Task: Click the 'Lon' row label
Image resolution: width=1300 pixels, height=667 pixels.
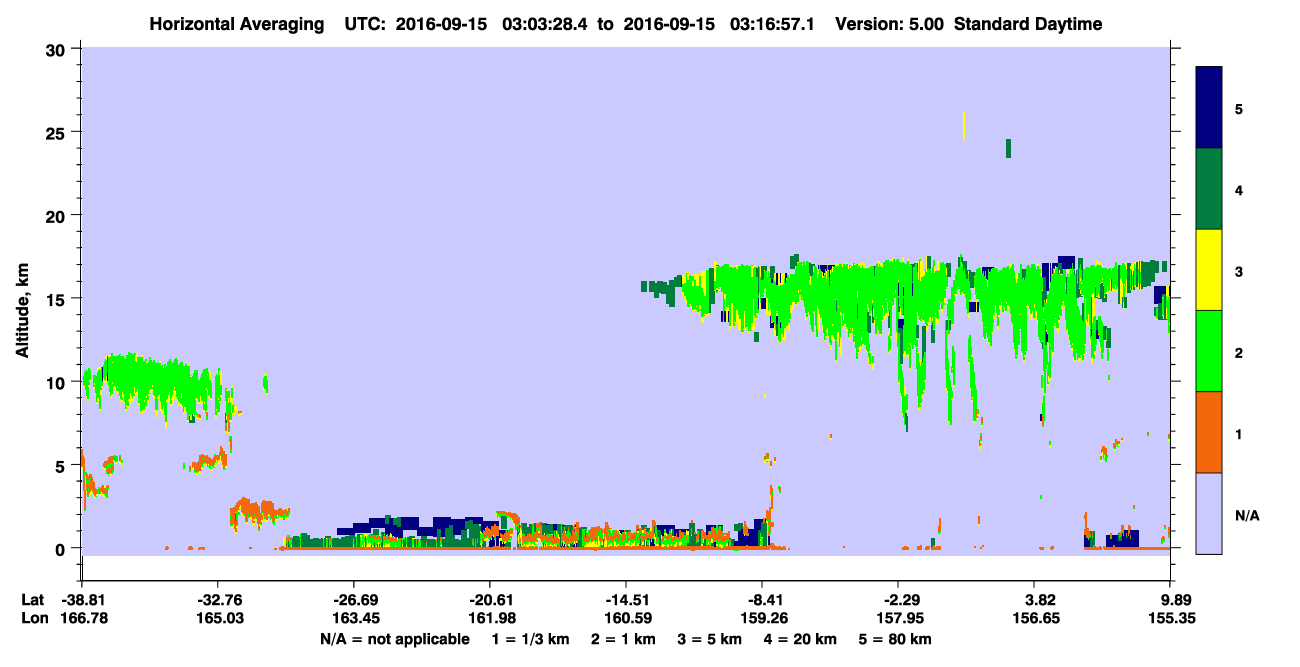Action: point(33,618)
